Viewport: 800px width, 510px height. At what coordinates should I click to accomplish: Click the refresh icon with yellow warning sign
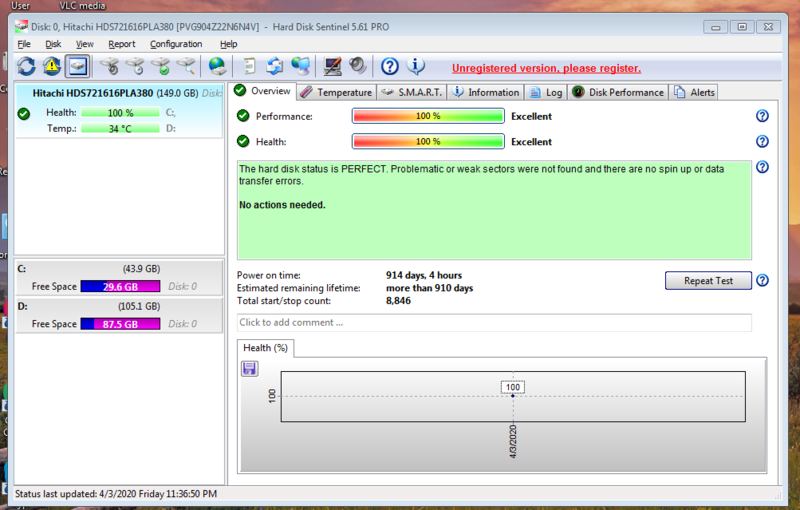tap(52, 66)
